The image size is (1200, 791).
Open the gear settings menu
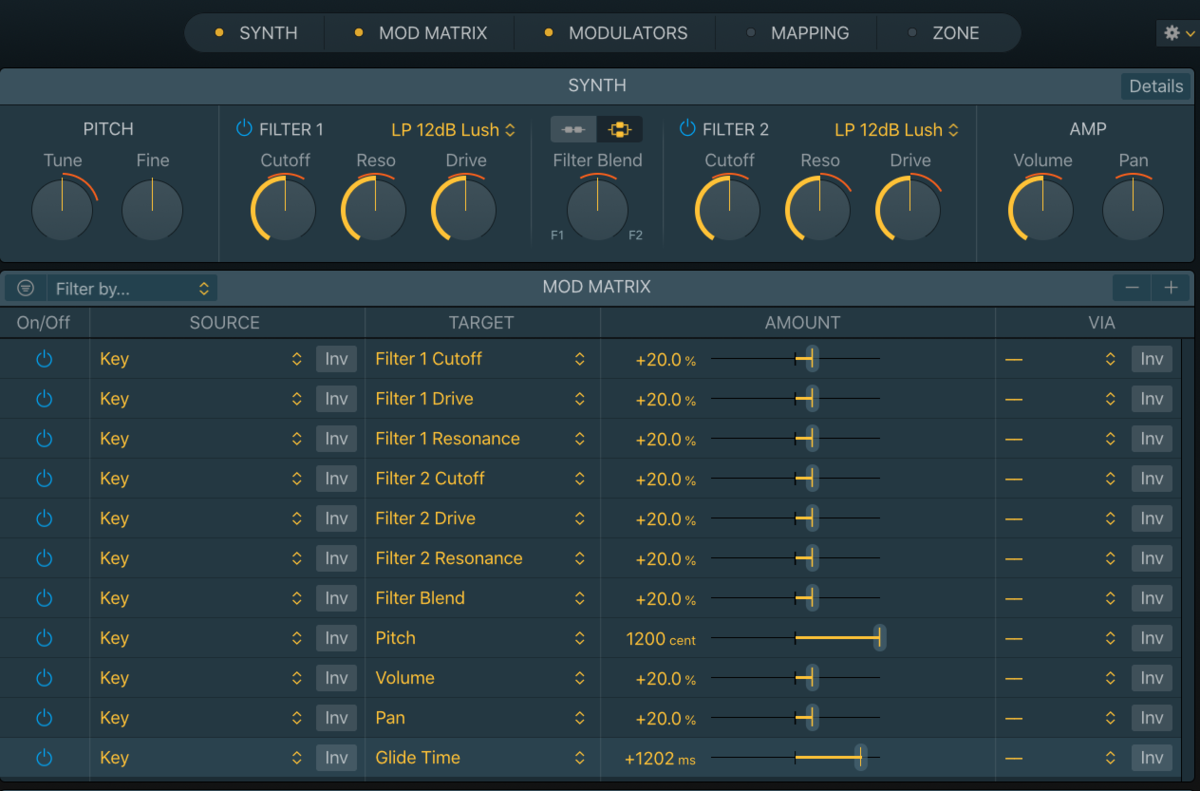pyautogui.click(x=1177, y=33)
